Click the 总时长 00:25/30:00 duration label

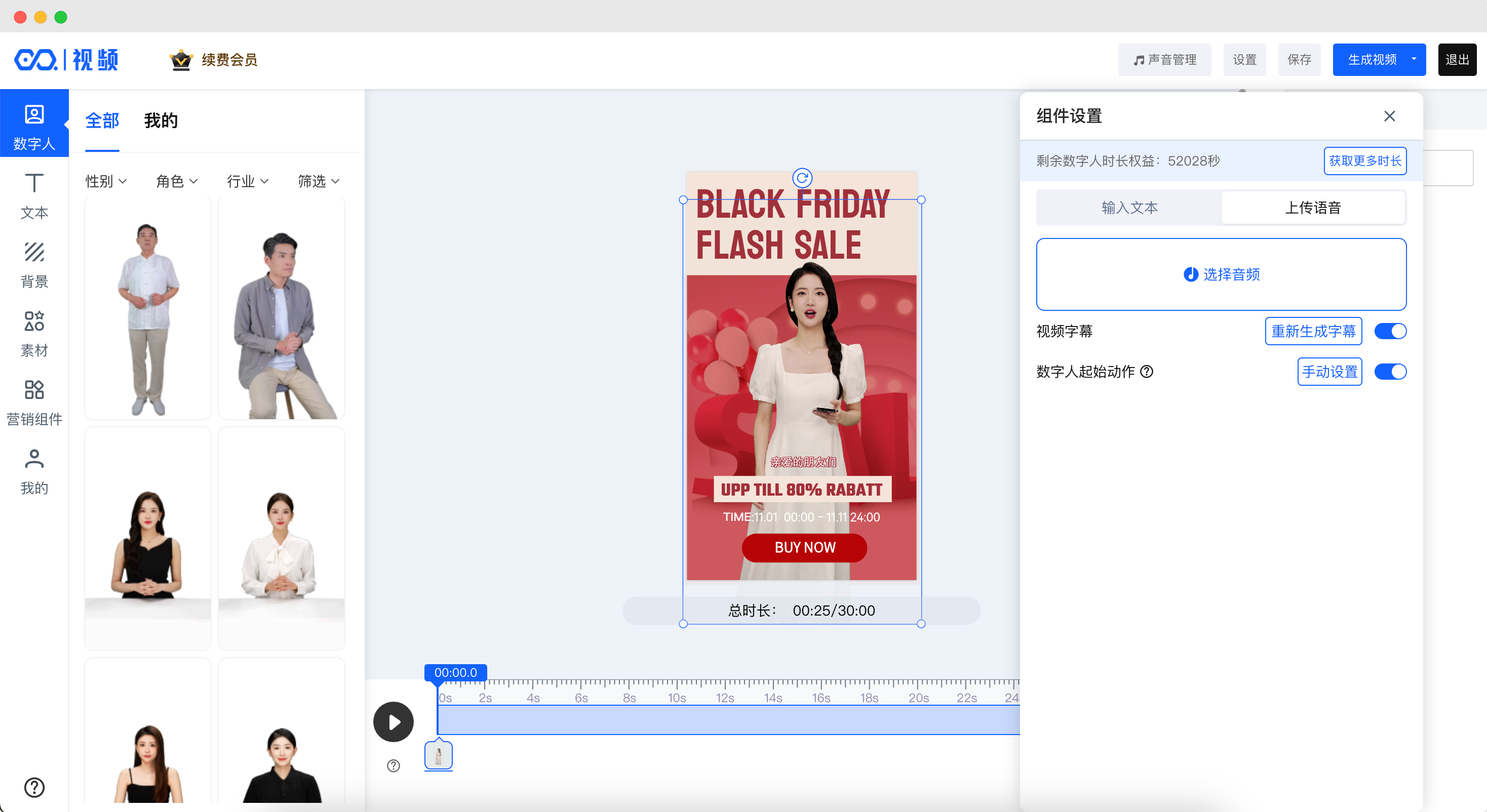tap(801, 610)
